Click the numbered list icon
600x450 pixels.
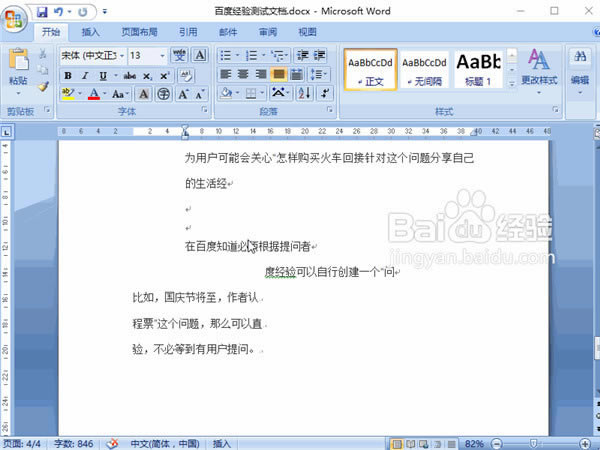pyautogui.click(x=251, y=56)
